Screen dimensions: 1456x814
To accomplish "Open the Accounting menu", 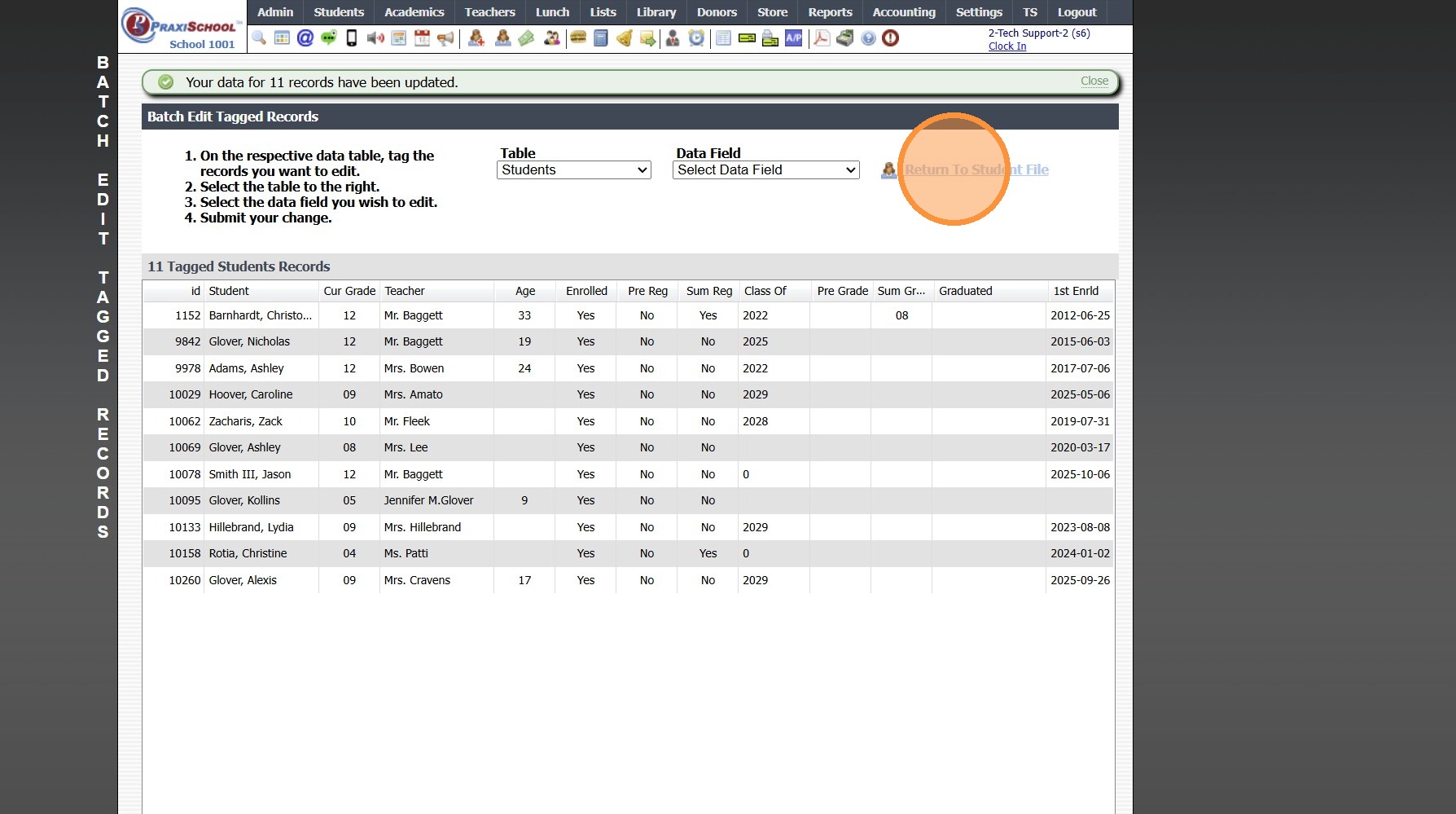I will tap(904, 12).
